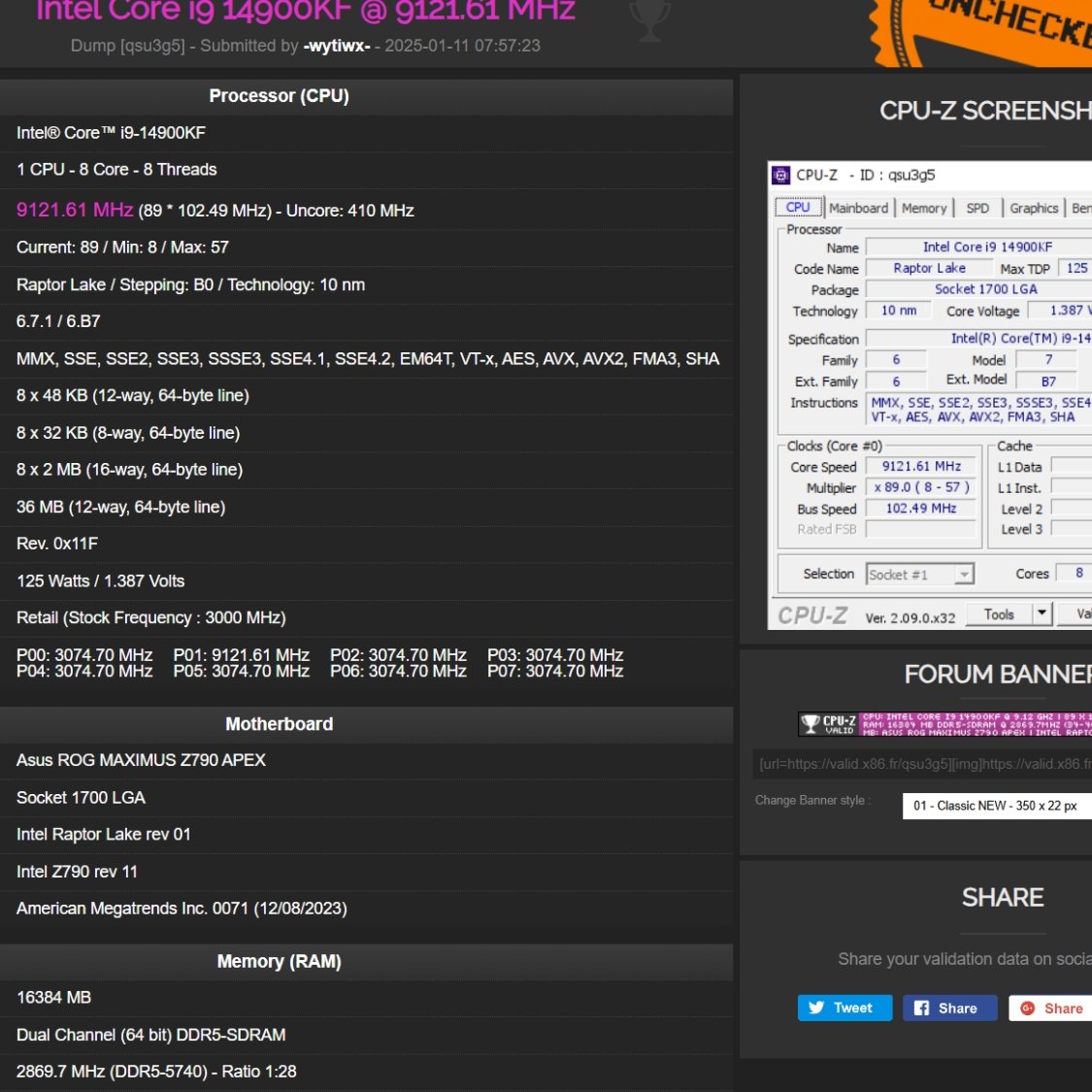Click the forum banner preview image
Image resolution: width=1092 pixels, height=1092 pixels.
pos(945,724)
